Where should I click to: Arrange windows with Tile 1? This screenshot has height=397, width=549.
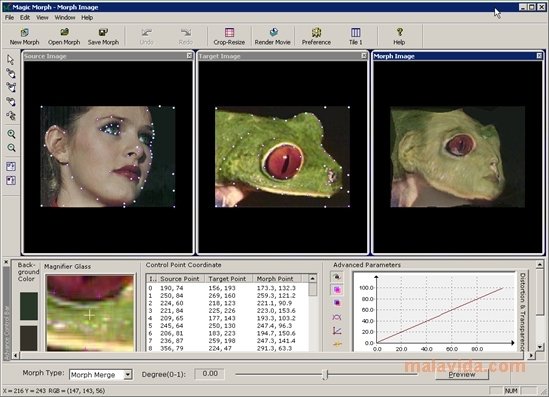point(355,37)
